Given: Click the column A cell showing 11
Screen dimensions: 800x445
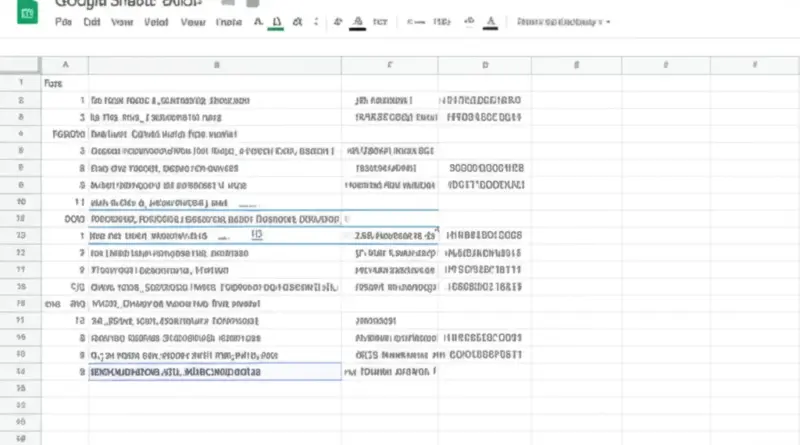Looking at the screenshot, I should [65, 202].
